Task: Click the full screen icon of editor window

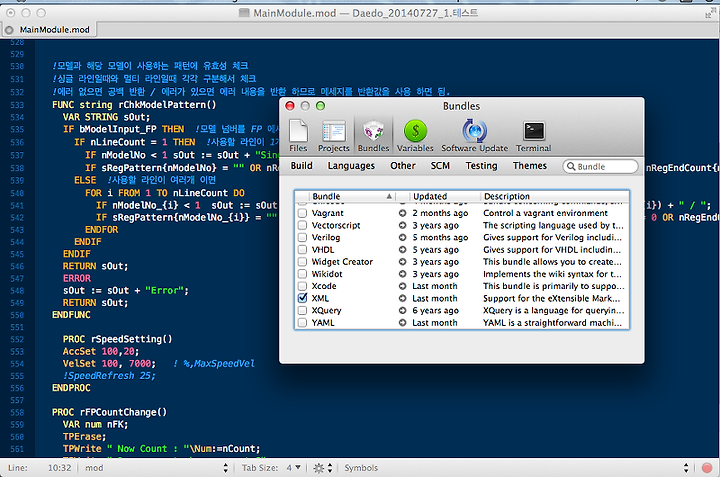Action: point(709,13)
